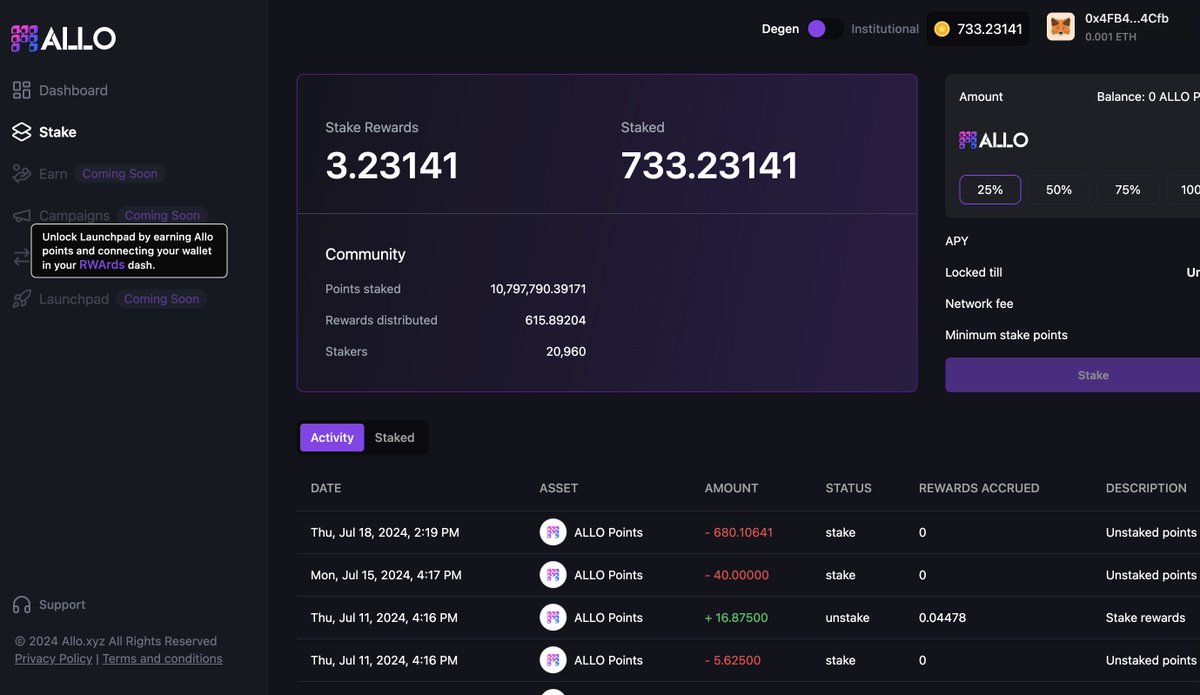Click the ALLO logo in sidebar

(63, 38)
